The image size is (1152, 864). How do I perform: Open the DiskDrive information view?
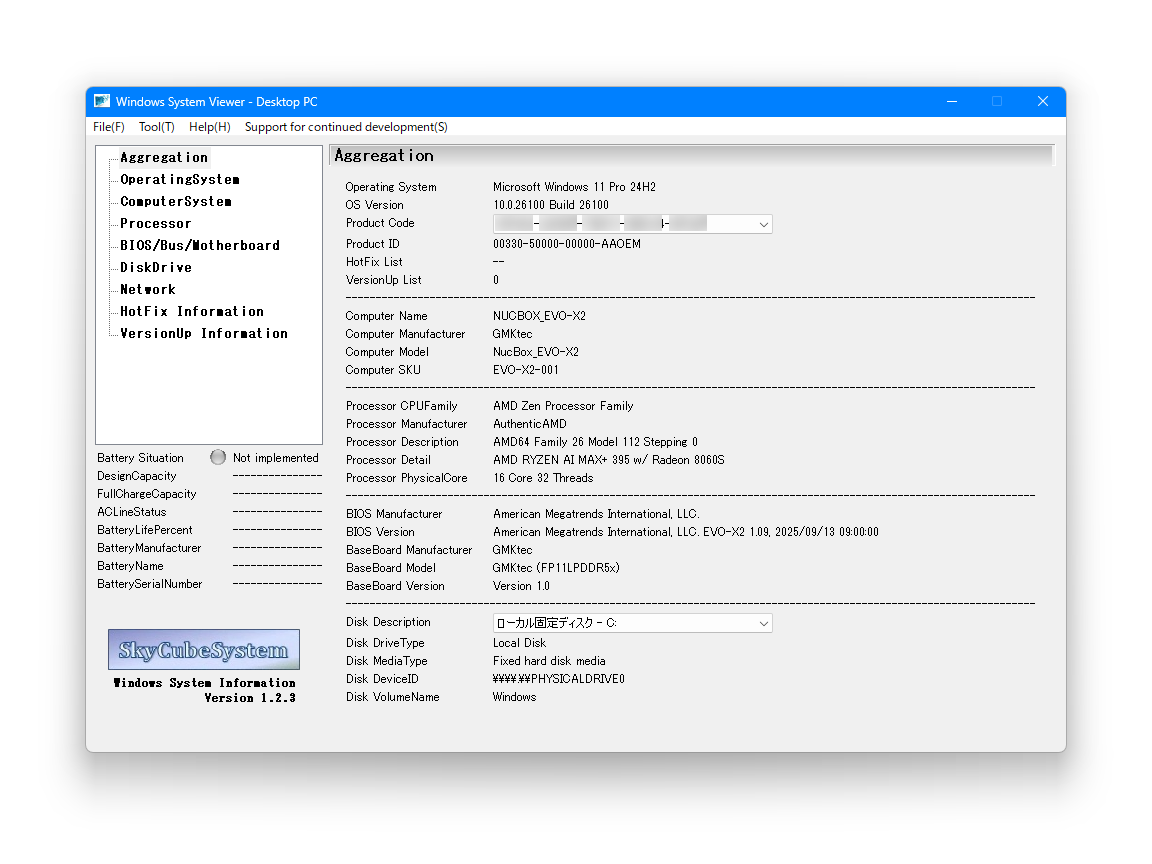(155, 267)
